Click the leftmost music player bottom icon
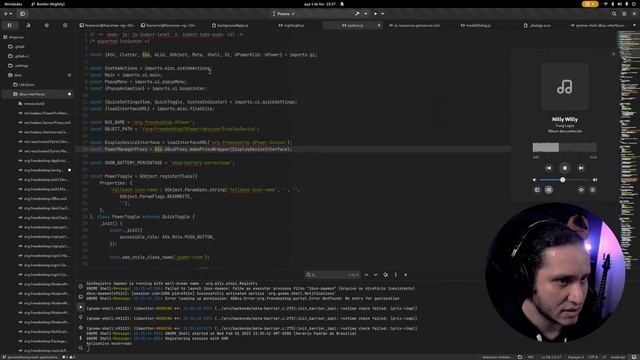This screenshot has width=640, height=360. pos(537,190)
